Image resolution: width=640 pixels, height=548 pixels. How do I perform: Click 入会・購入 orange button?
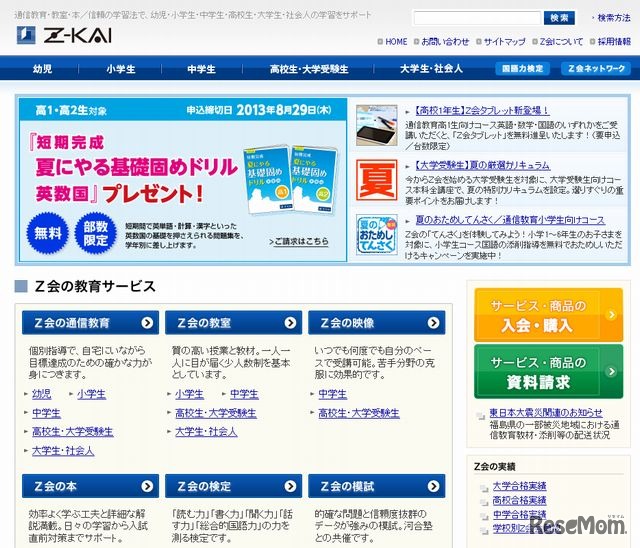pos(549,315)
